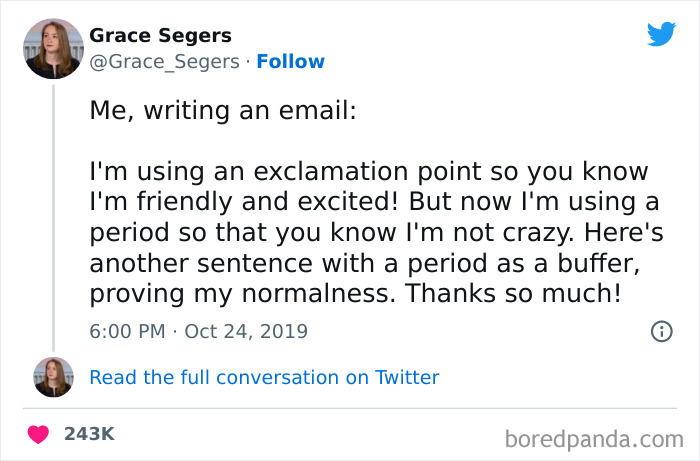
Task: Open the Grace Segers display name
Action: pyautogui.click(x=160, y=36)
